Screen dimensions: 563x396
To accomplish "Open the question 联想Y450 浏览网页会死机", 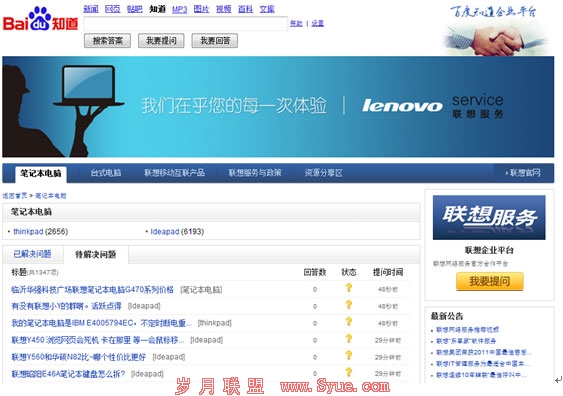I will 98,340.
